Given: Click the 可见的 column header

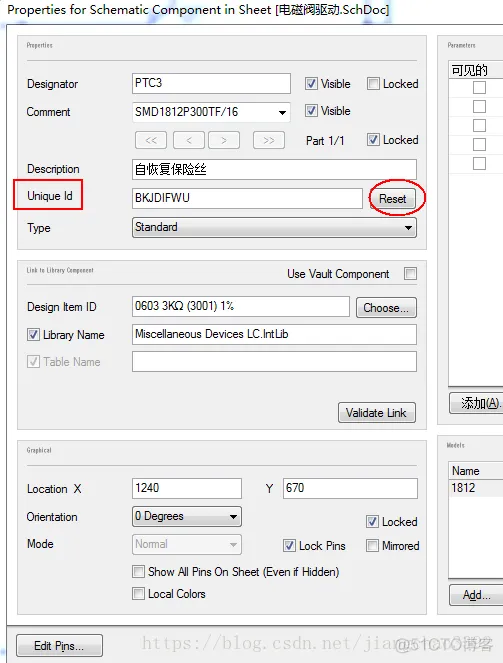Looking at the screenshot, I should click(x=476, y=70).
